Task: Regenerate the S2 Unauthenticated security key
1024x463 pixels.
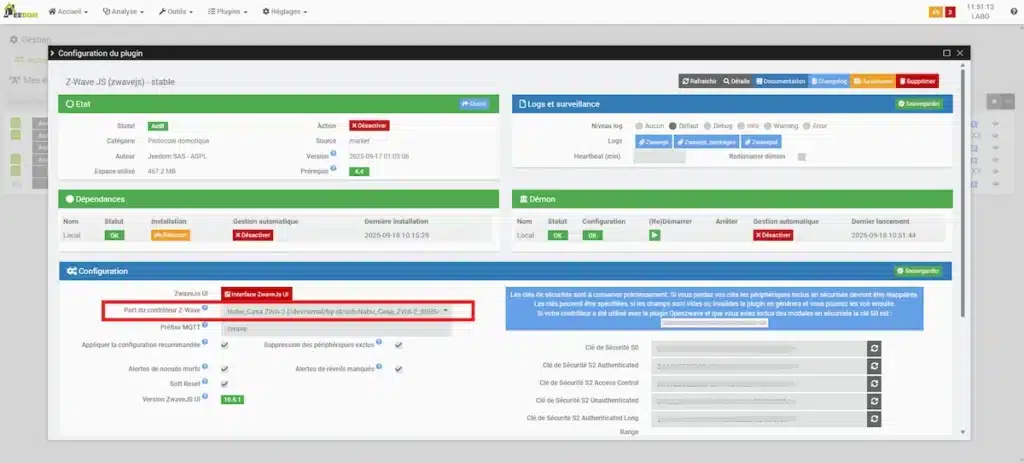Action: click(x=874, y=401)
